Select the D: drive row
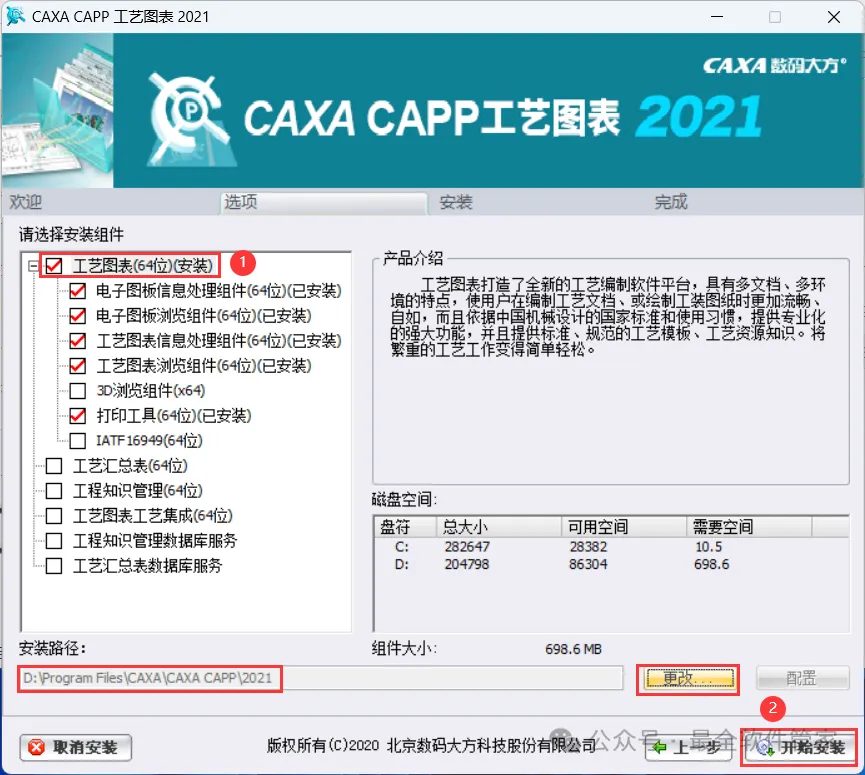The width and height of the screenshot is (865, 775). click(611, 564)
